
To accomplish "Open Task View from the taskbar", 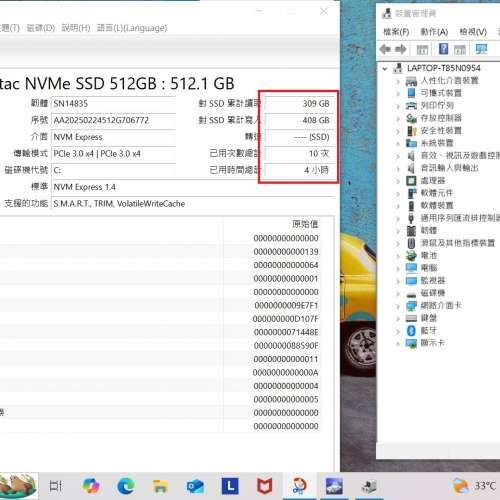I will (x=56, y=486).
